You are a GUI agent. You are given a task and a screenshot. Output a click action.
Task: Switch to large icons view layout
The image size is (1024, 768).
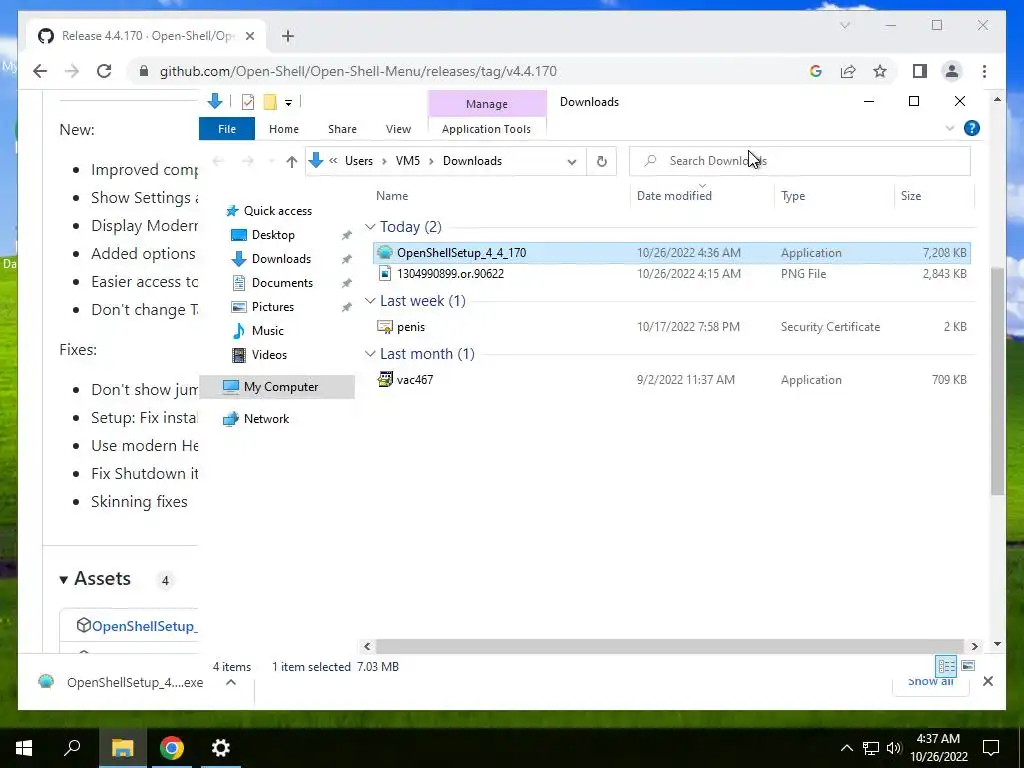pyautogui.click(x=968, y=665)
